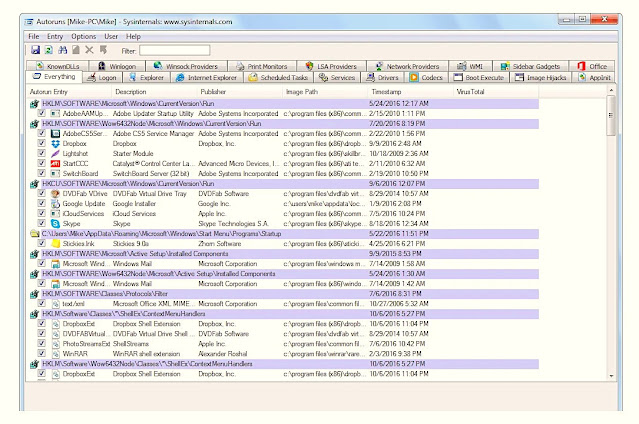This screenshot has width=639, height=424.
Task: Click the Find binoculars toolbar icon
Action: (x=62, y=50)
